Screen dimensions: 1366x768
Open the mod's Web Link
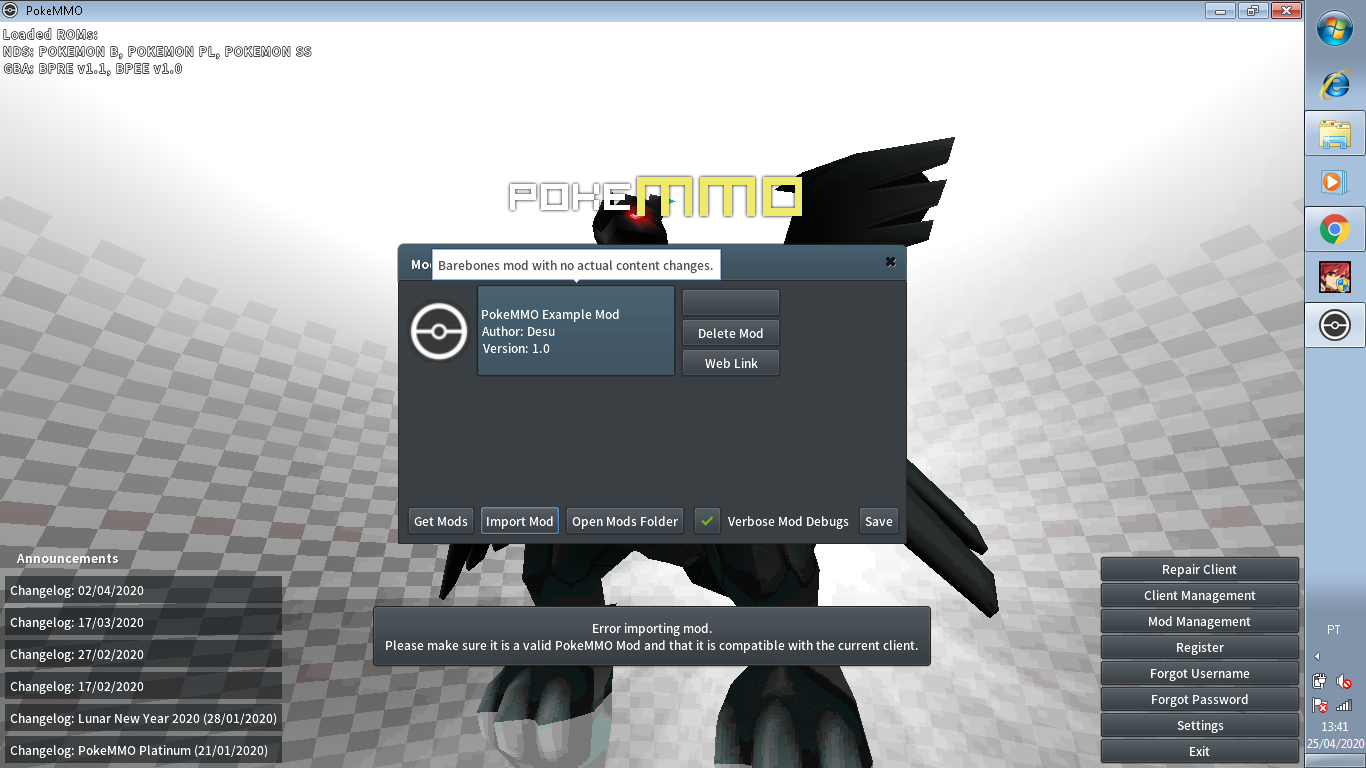(731, 363)
